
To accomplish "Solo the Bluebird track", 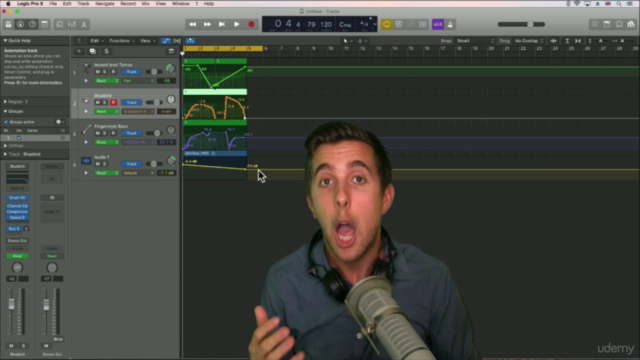I will 105,102.
